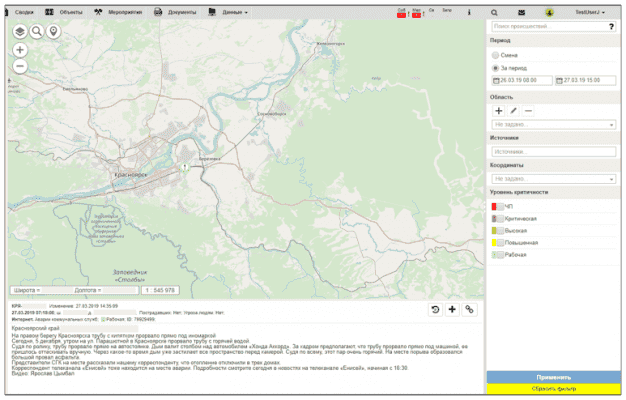Select the Смена radio button

pyautogui.click(x=496, y=54)
